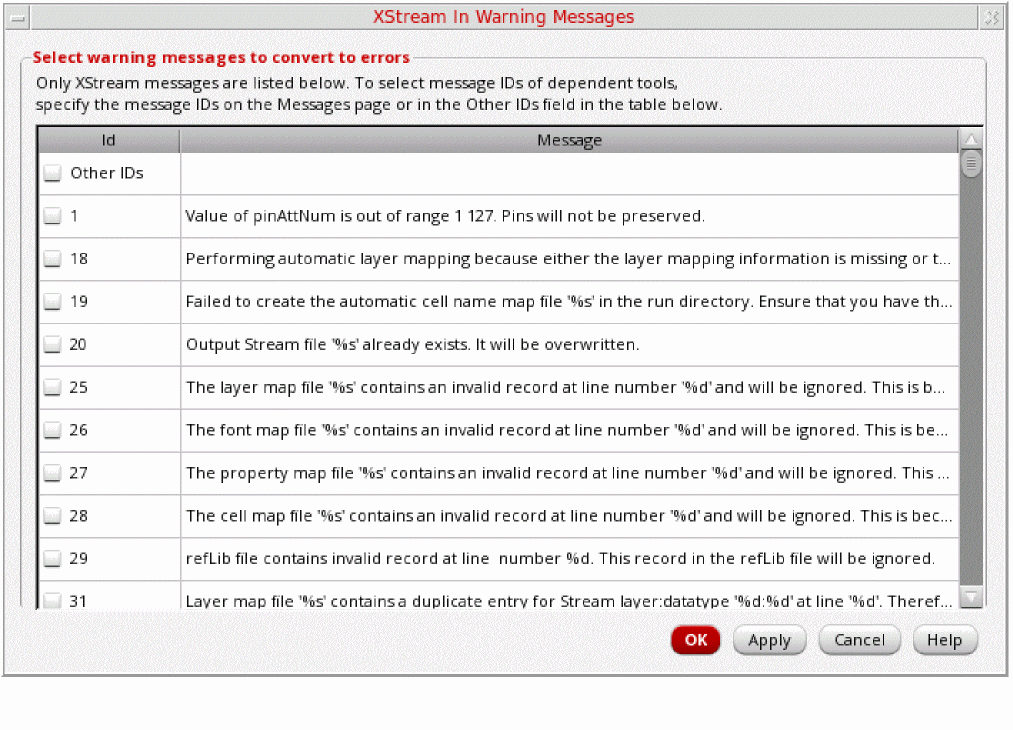Viewport: 1013px width, 730px height.
Task: Select 'The property map file' invalid record message
Action: click(x=569, y=473)
